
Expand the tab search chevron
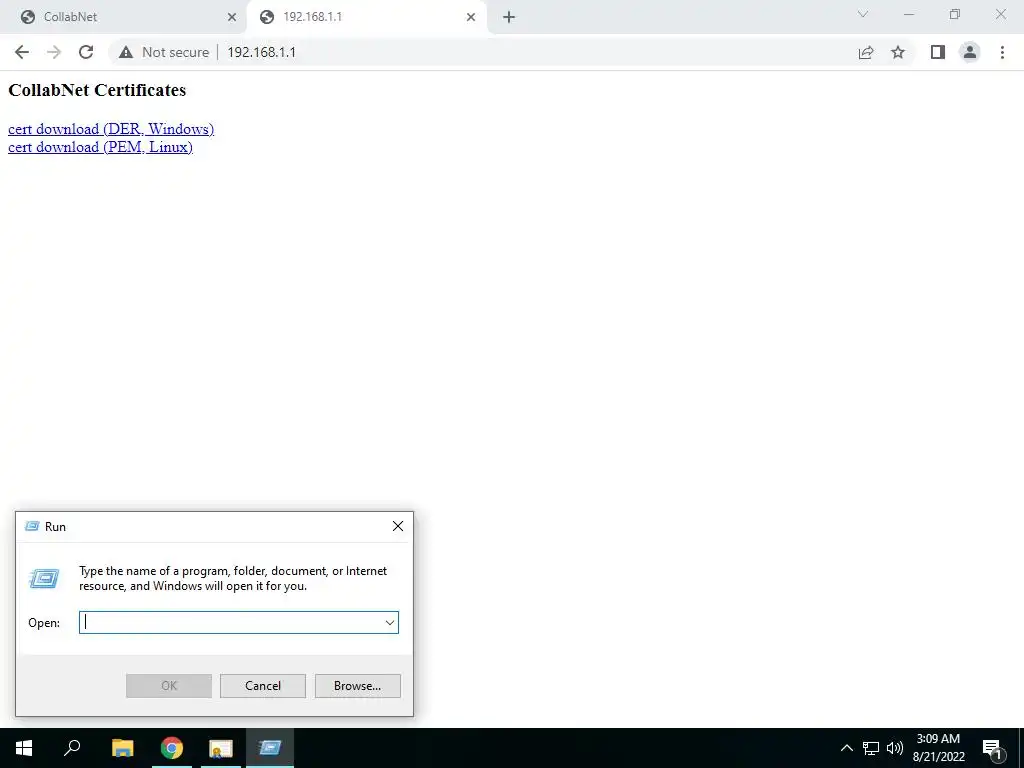click(x=863, y=14)
